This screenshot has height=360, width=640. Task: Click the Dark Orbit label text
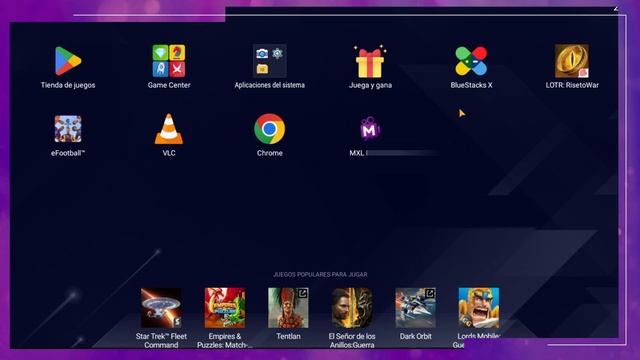416,336
